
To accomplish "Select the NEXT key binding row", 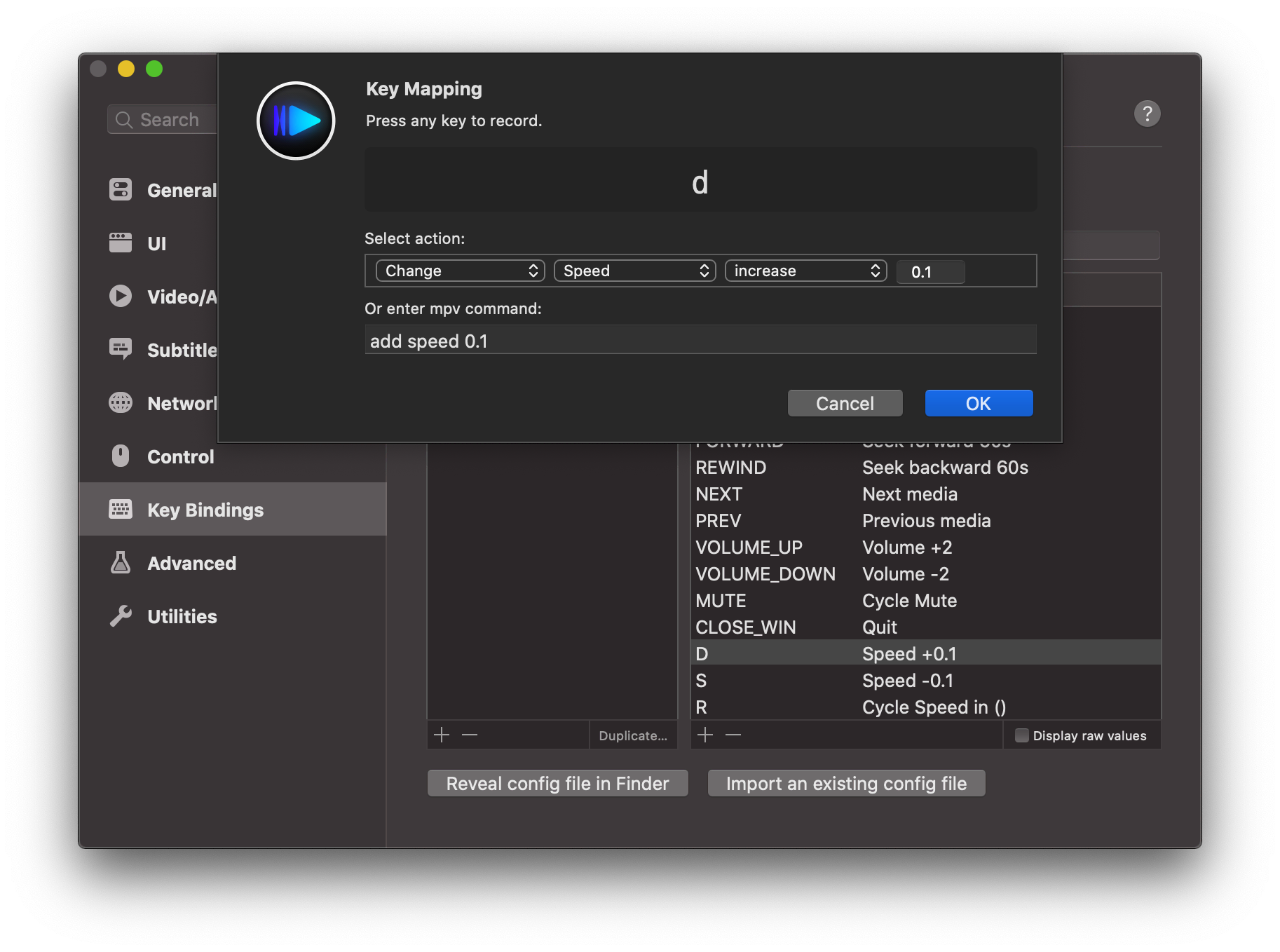I will click(x=925, y=494).
